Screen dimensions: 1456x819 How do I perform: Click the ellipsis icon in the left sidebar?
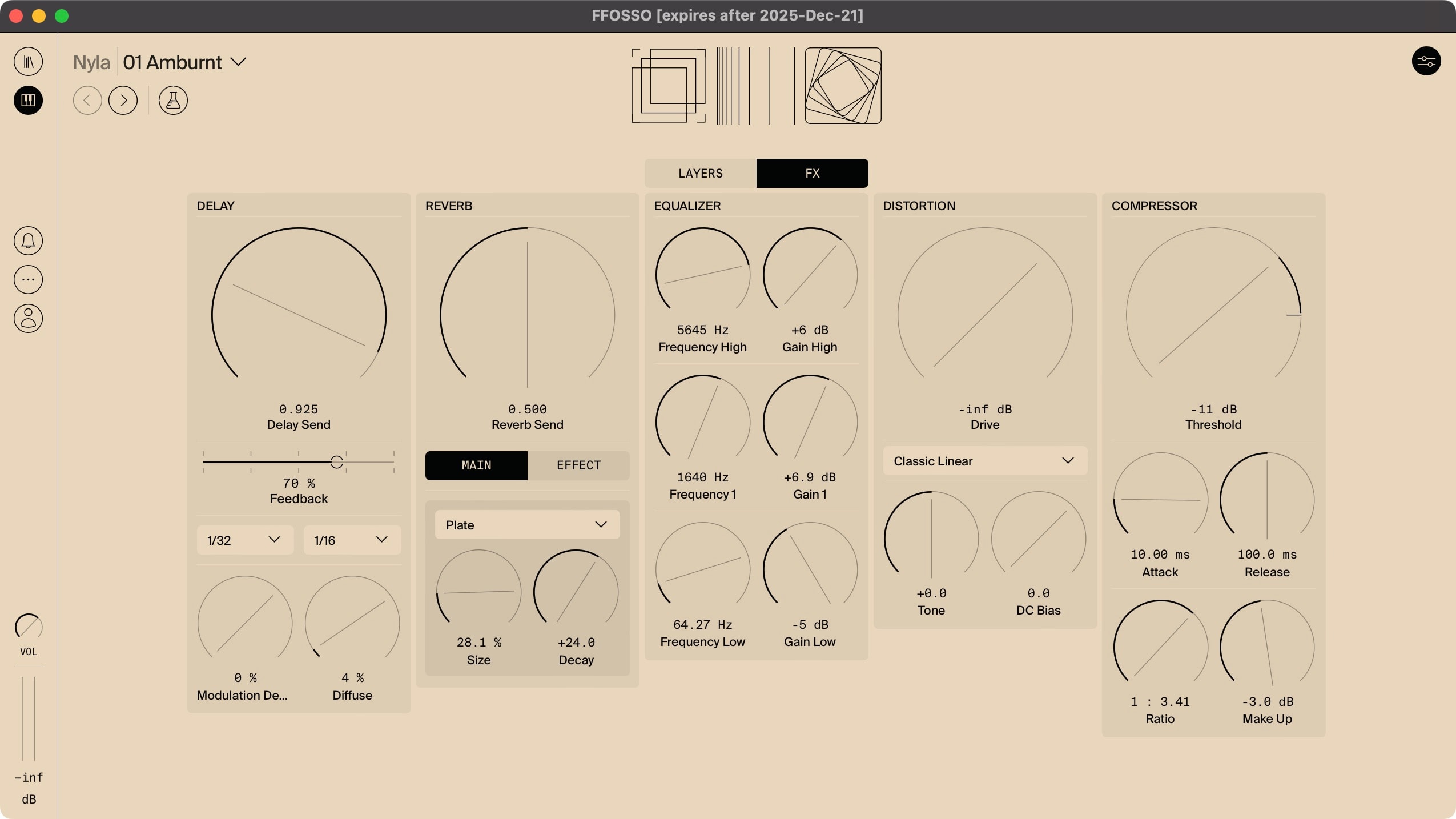(x=28, y=279)
